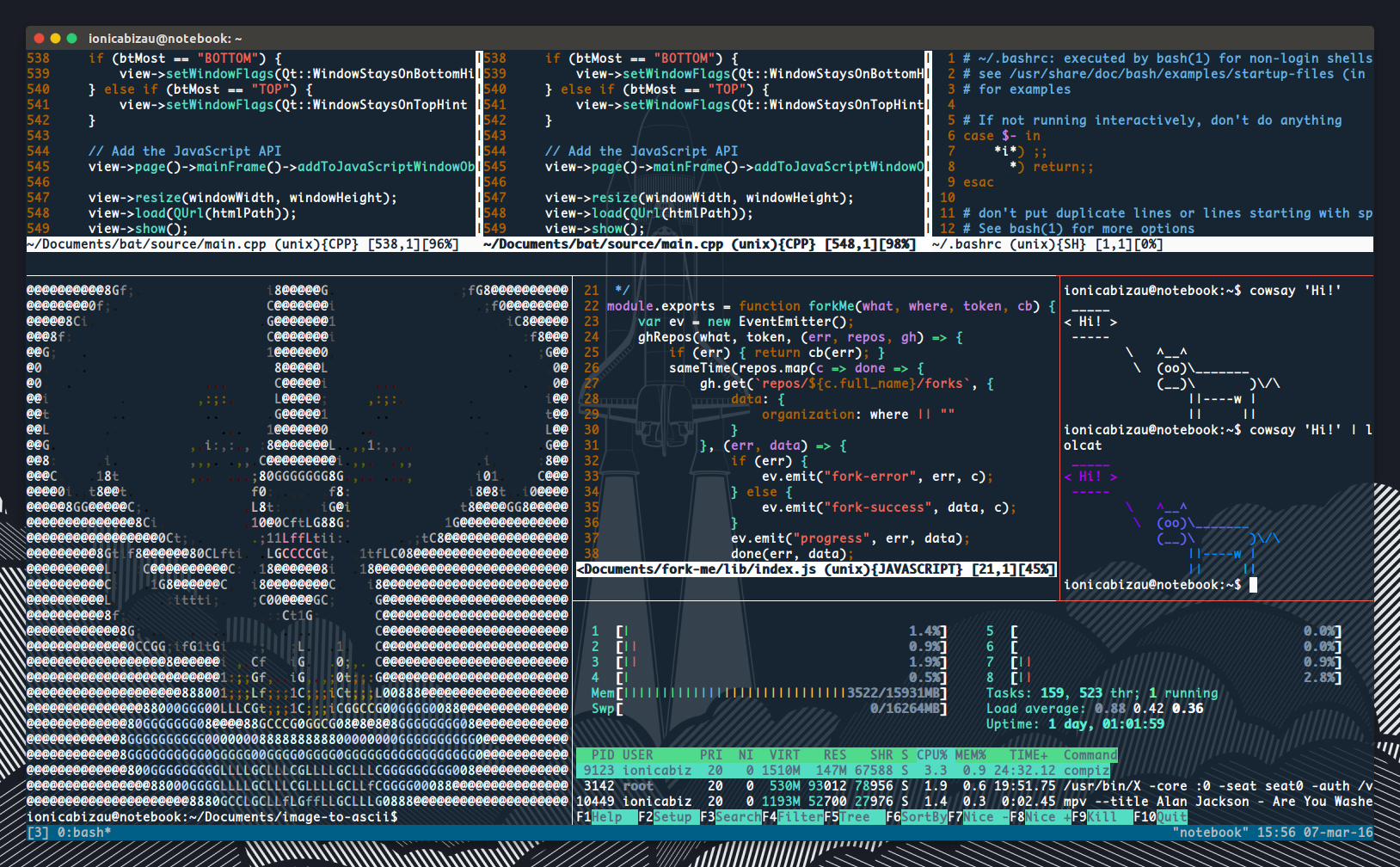Filter processes using F4Filter

click(791, 816)
